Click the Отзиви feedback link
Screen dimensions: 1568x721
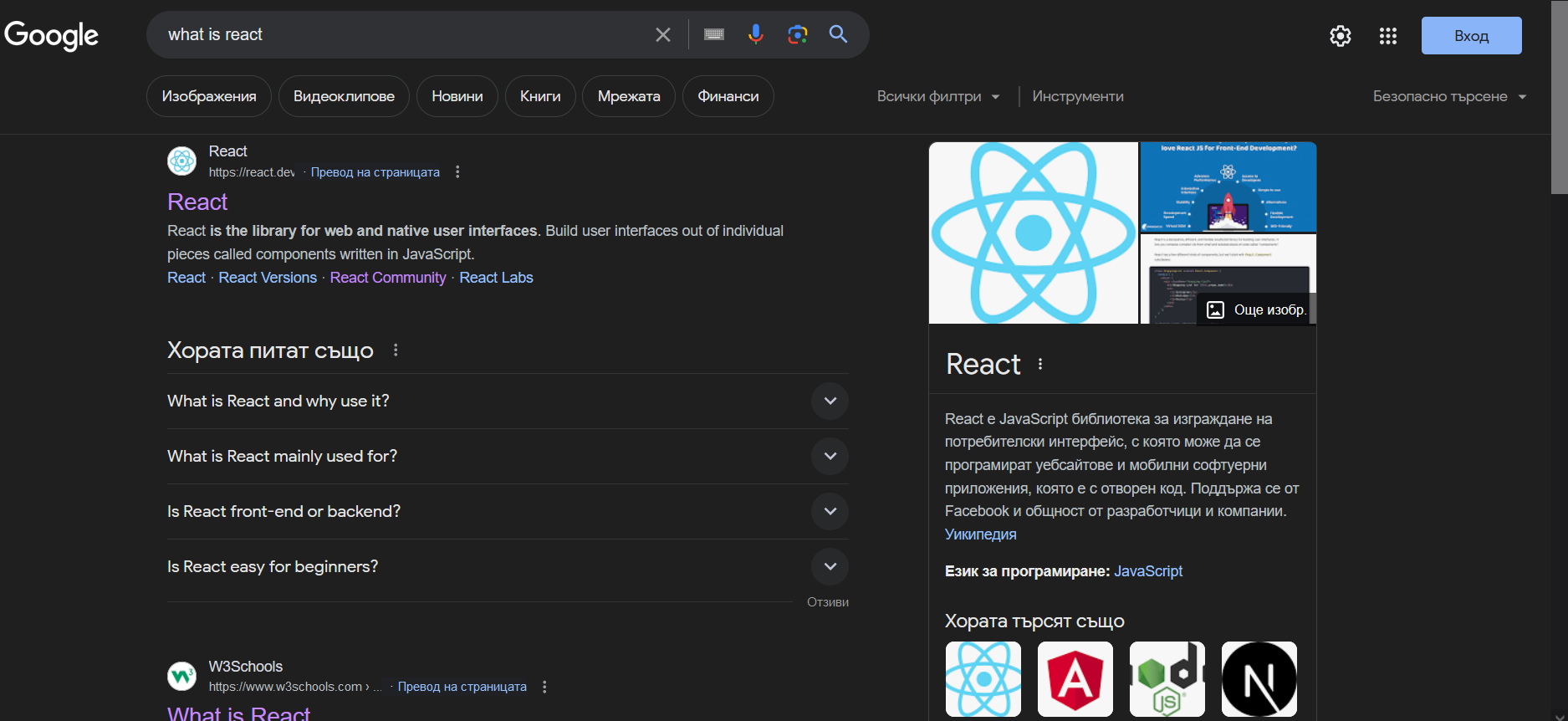click(x=828, y=602)
